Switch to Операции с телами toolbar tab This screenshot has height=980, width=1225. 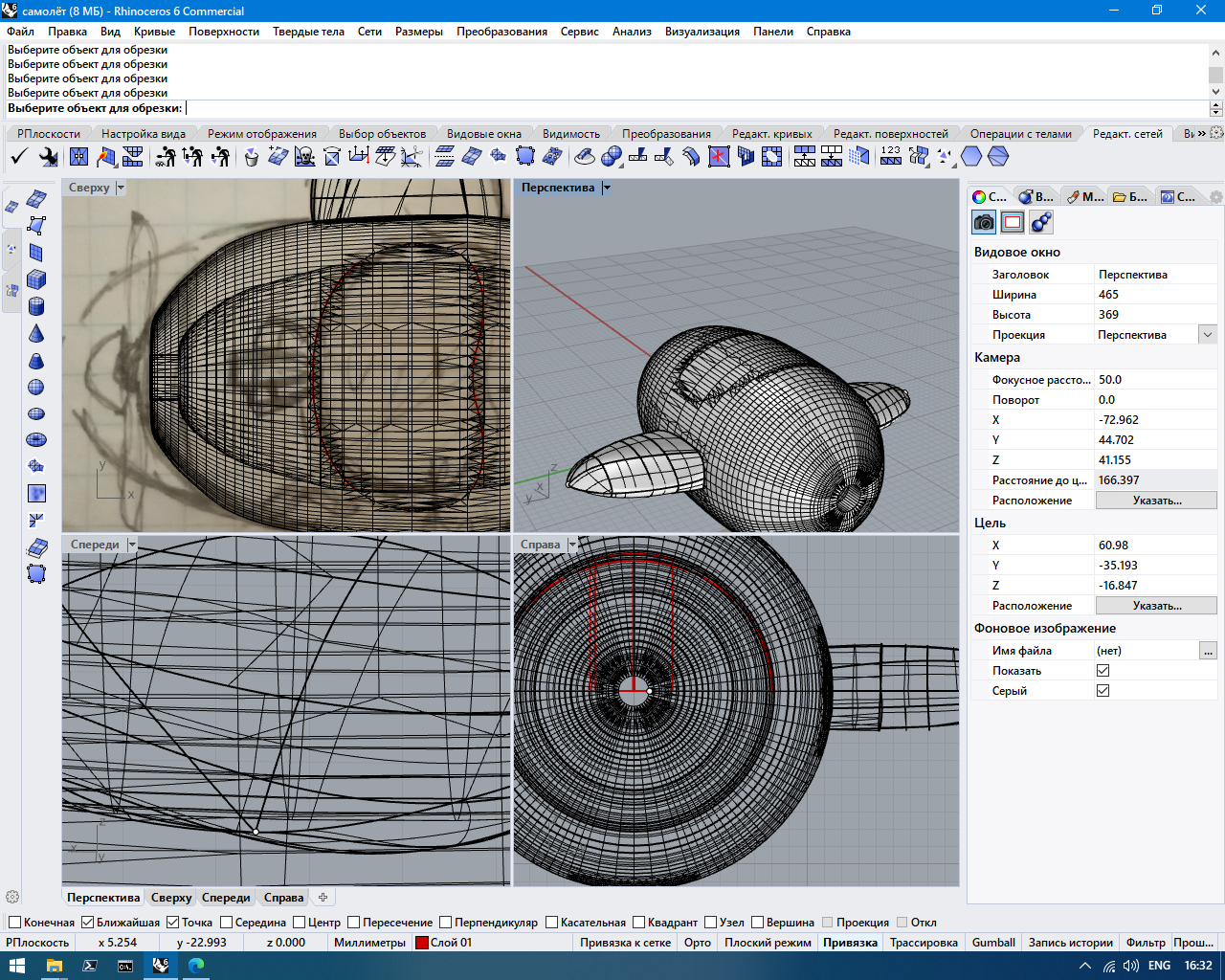pyautogui.click(x=1020, y=134)
